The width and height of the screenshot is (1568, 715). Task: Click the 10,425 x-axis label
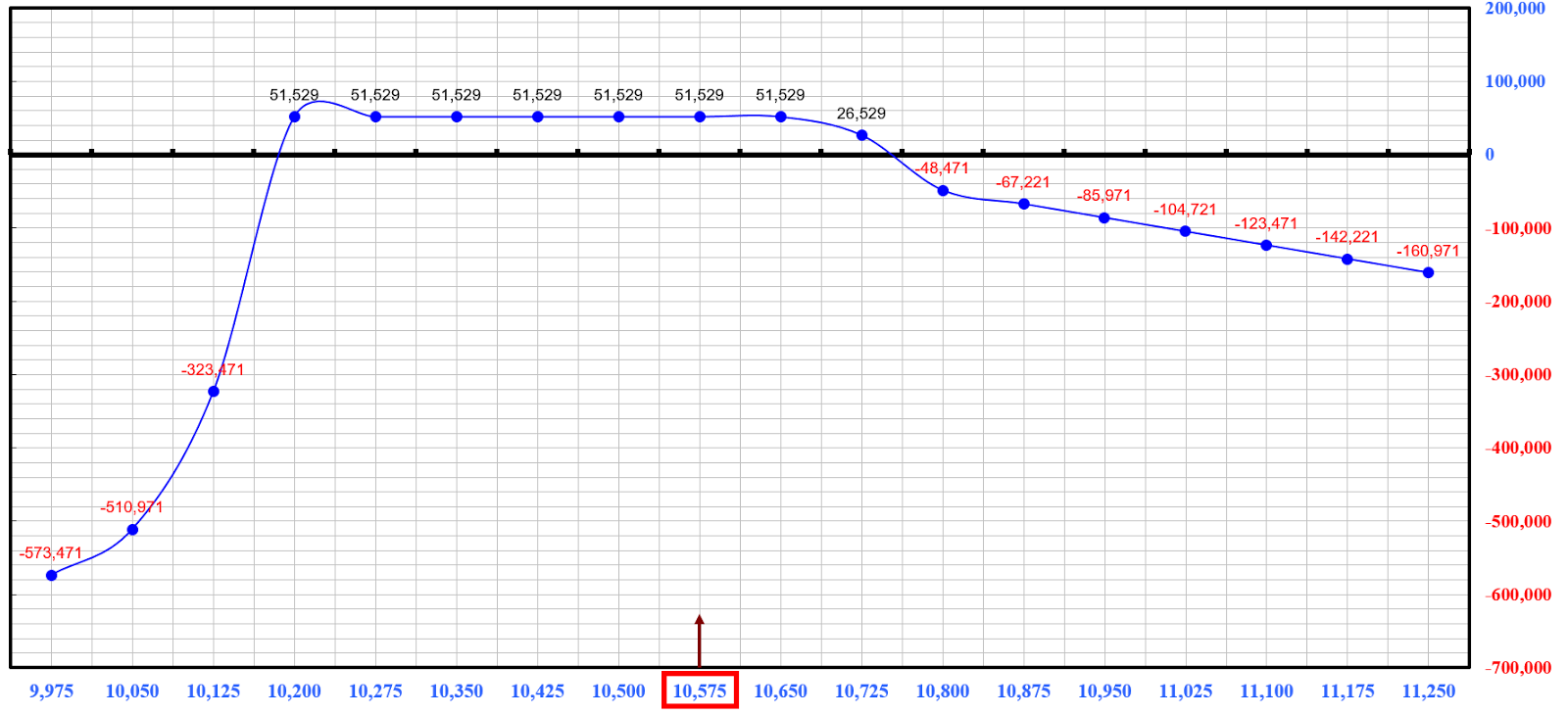coord(537,691)
